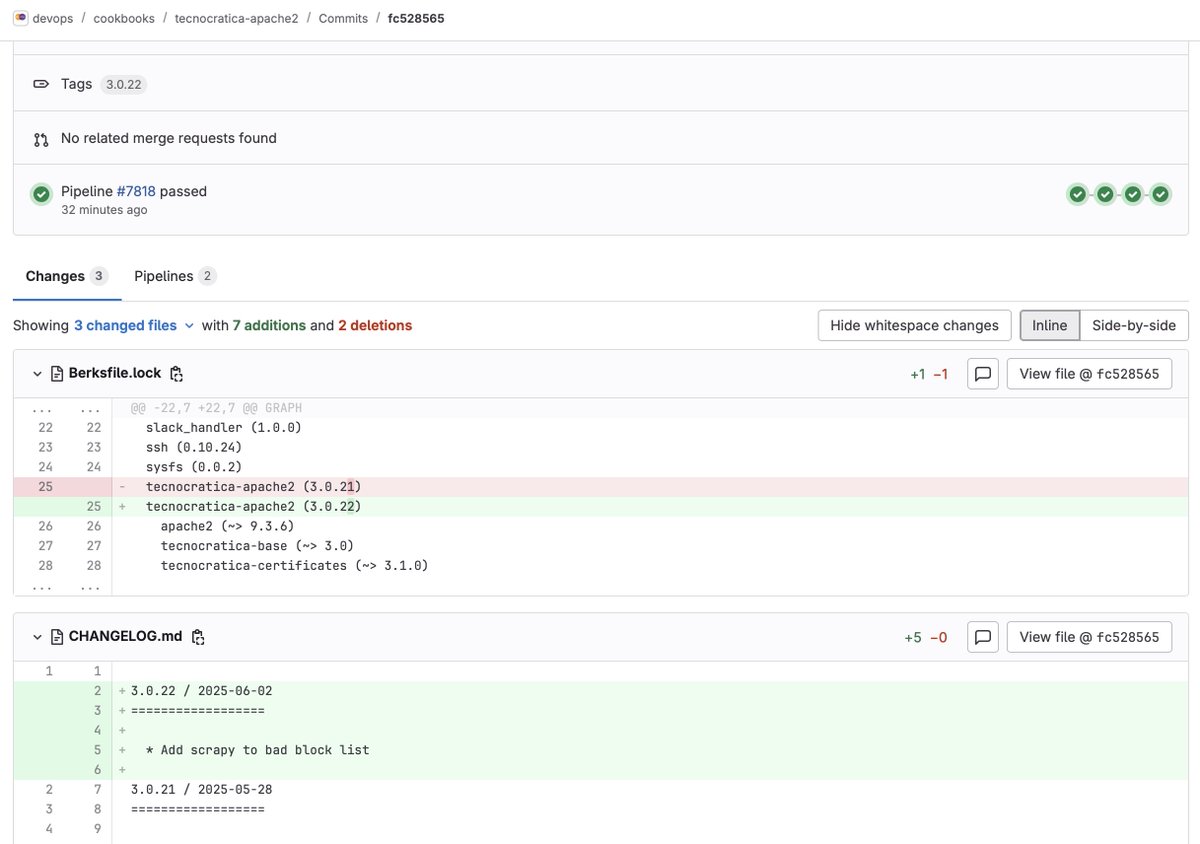Go to devops breadcrumb
Image resolution: width=1200 pixels, height=844 pixels.
(x=53, y=18)
